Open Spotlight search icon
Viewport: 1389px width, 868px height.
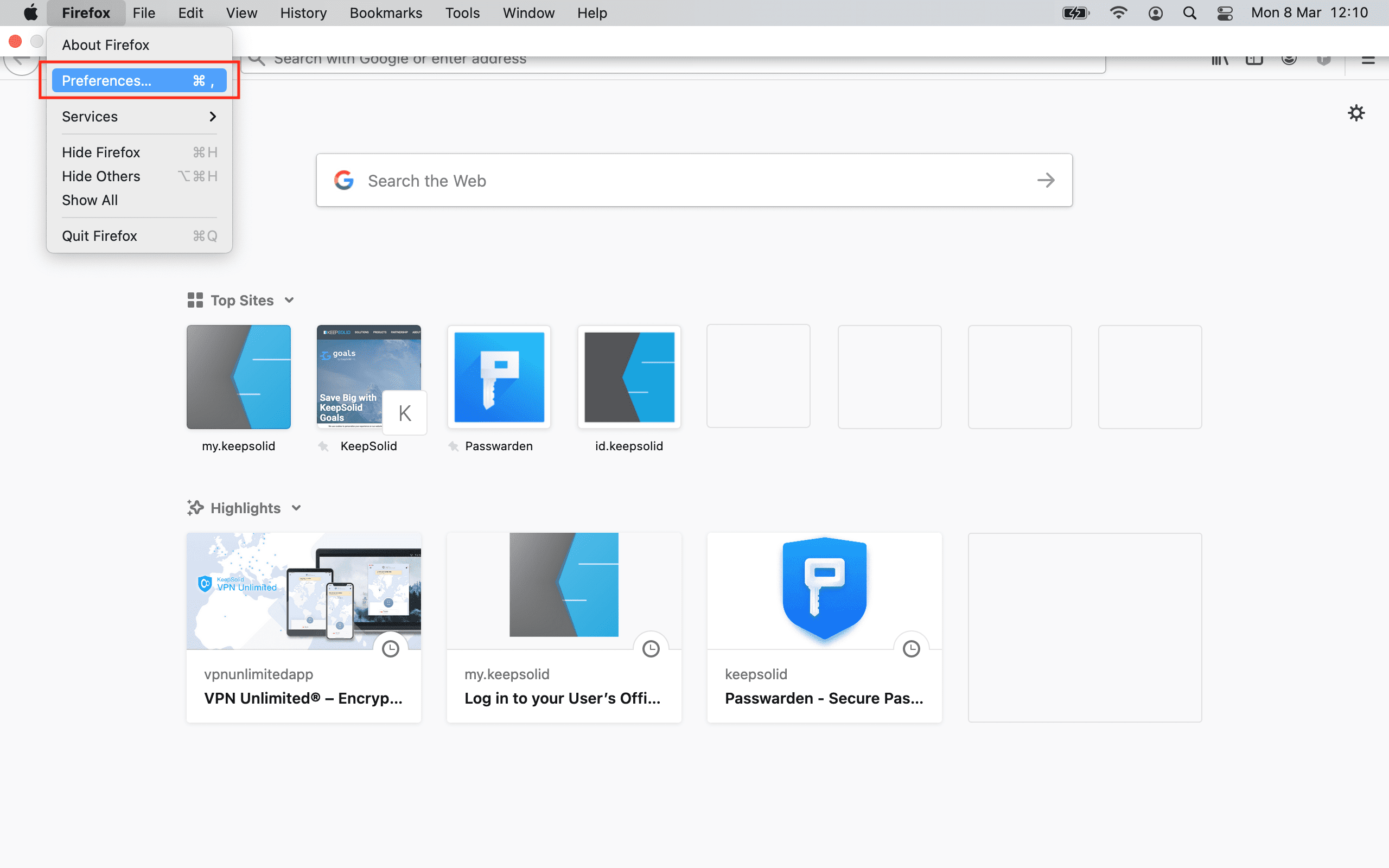point(1190,12)
